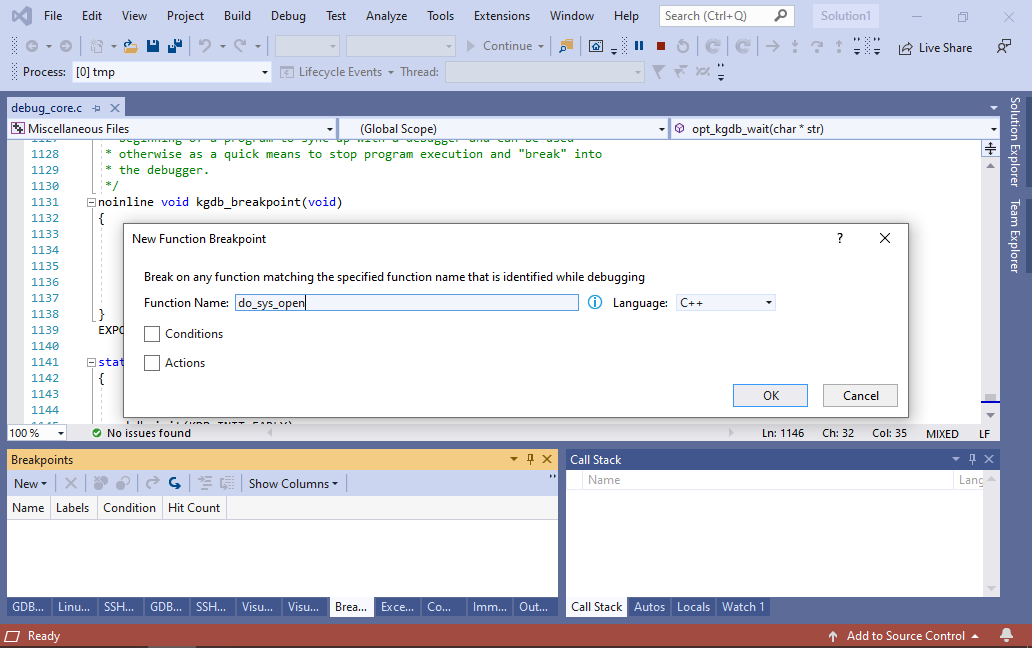Viewport: 1032px width, 648px height.
Task: Click the search magnifier icon
Action: [781, 15]
